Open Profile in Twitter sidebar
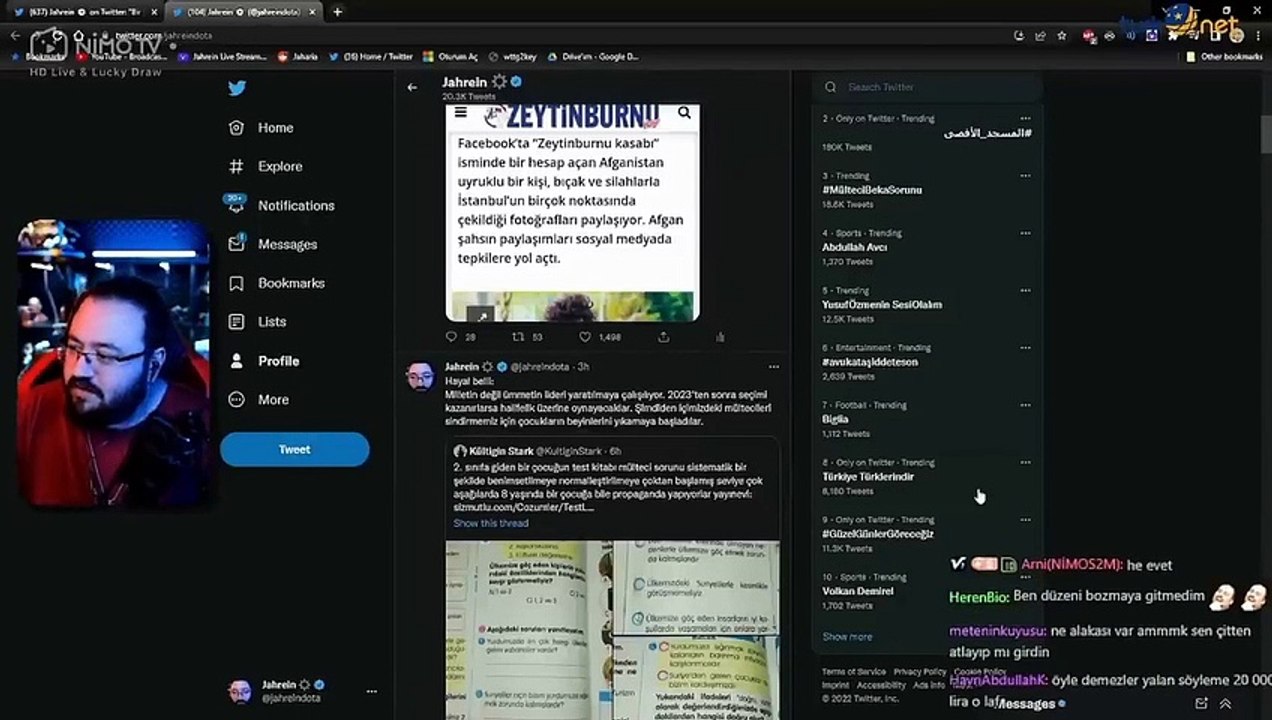The width and height of the screenshot is (1272, 720). click(263, 361)
